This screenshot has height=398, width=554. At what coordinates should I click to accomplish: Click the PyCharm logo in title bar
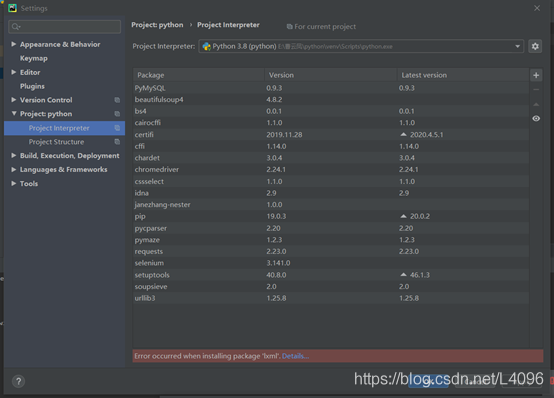(x=12, y=8)
